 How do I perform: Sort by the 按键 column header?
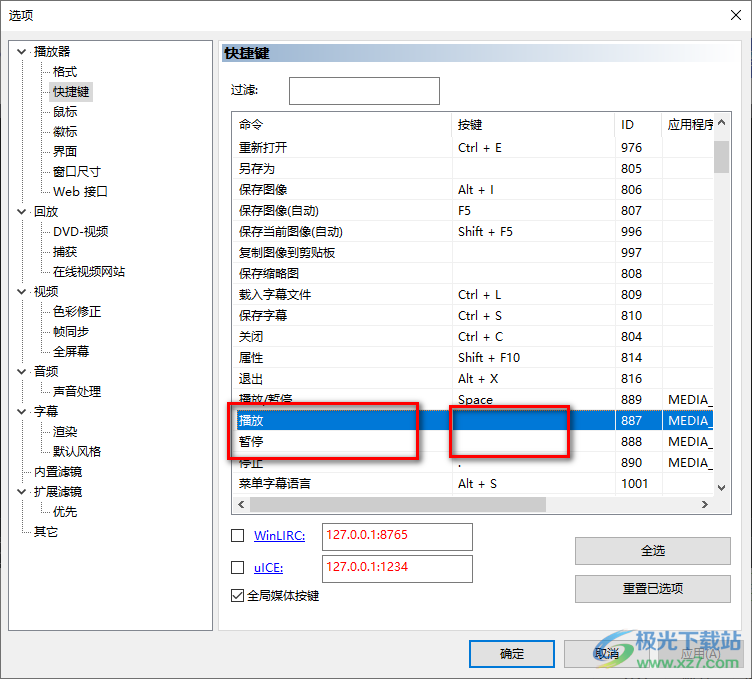point(532,125)
